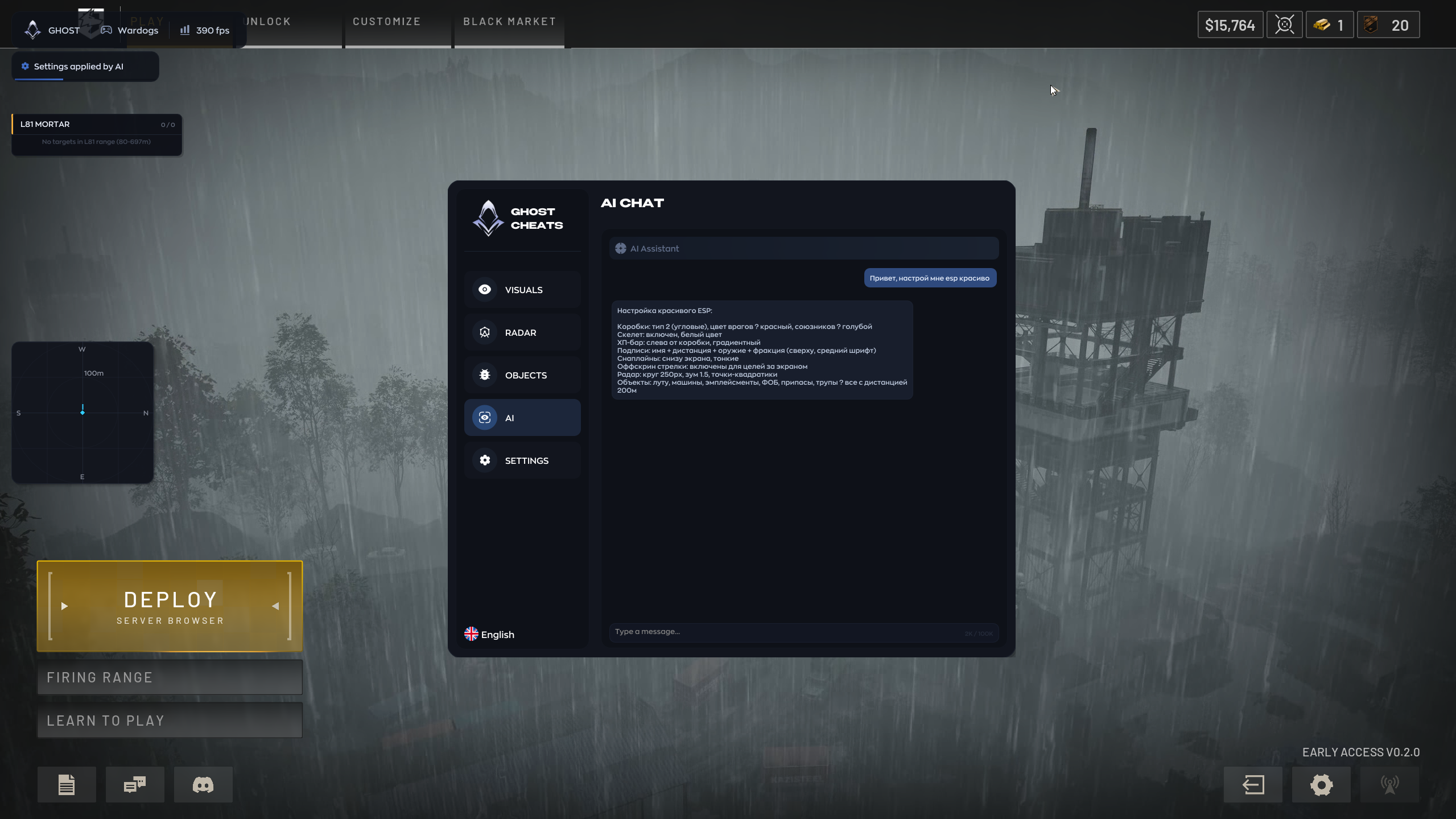This screenshot has height=819, width=1456.
Task: Open the chat messages icon at the bottom left
Action: [135, 784]
